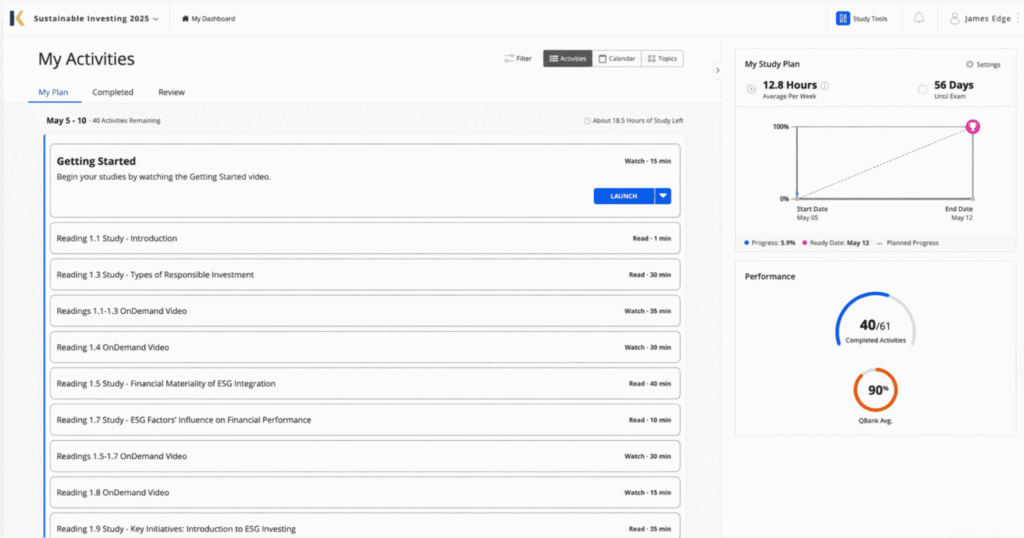The height and width of the screenshot is (538, 1024).
Task: Go to My Dashboard home link
Action: [x=208, y=19]
